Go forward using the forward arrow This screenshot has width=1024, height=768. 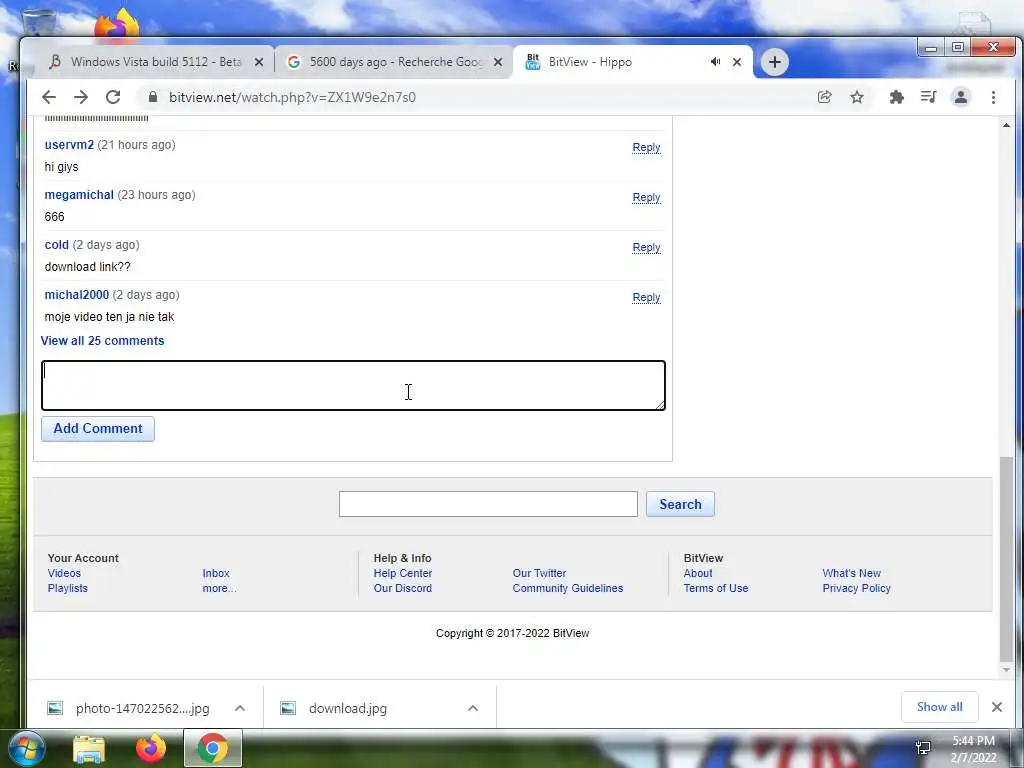[x=81, y=97]
